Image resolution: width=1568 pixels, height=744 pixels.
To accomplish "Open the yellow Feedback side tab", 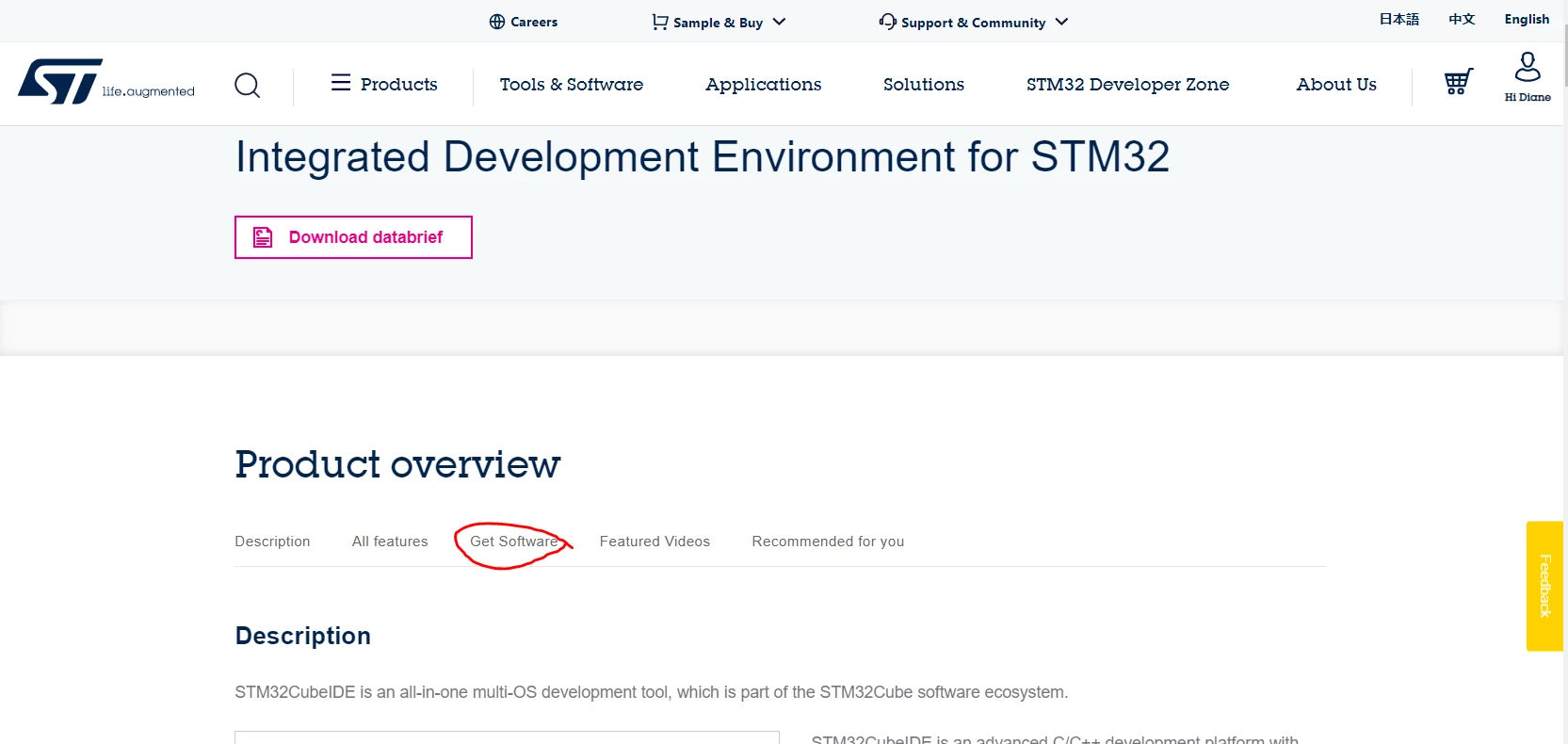I will click(1544, 586).
